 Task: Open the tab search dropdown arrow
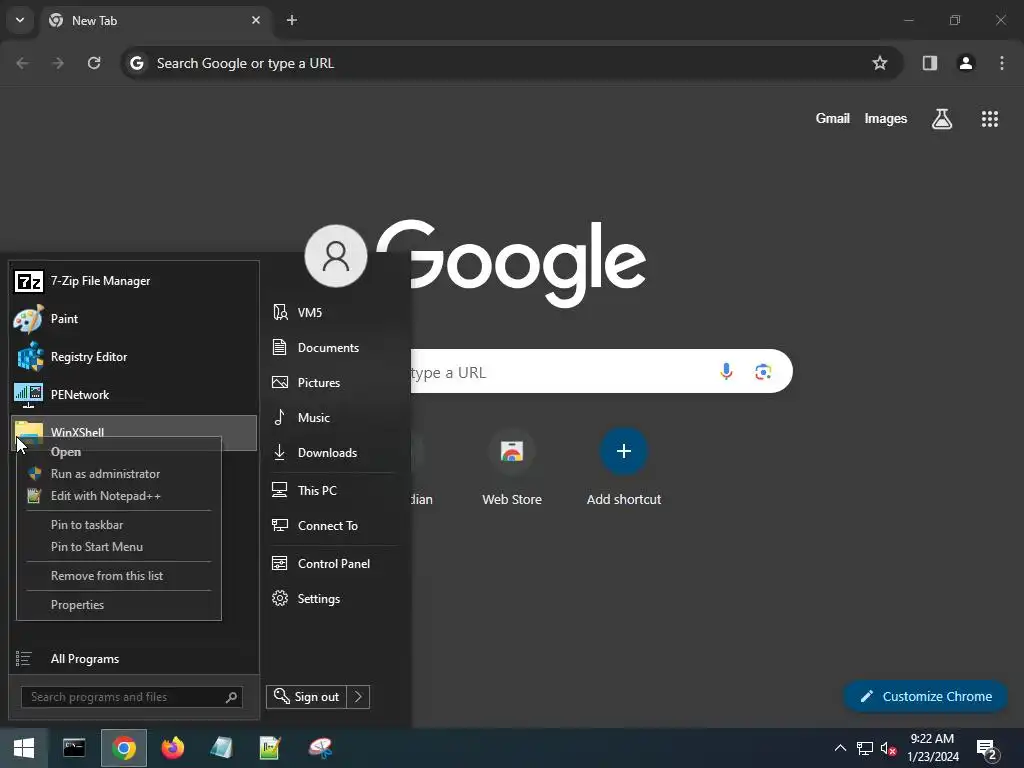(x=20, y=20)
